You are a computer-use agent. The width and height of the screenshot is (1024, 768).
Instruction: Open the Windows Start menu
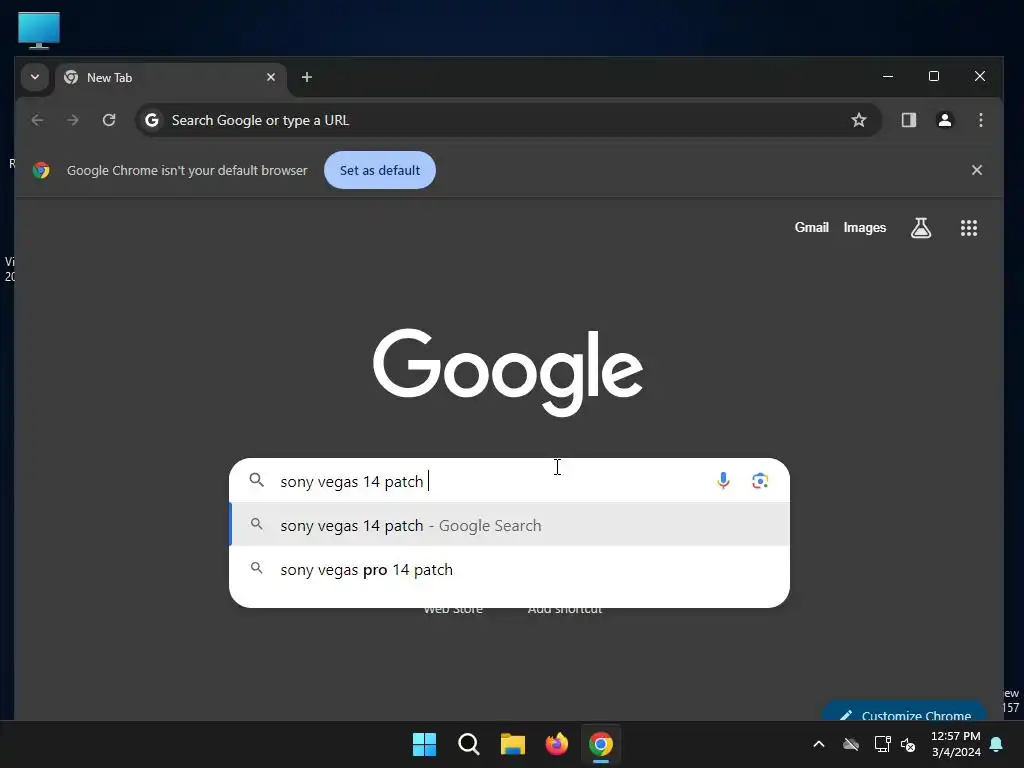(424, 744)
